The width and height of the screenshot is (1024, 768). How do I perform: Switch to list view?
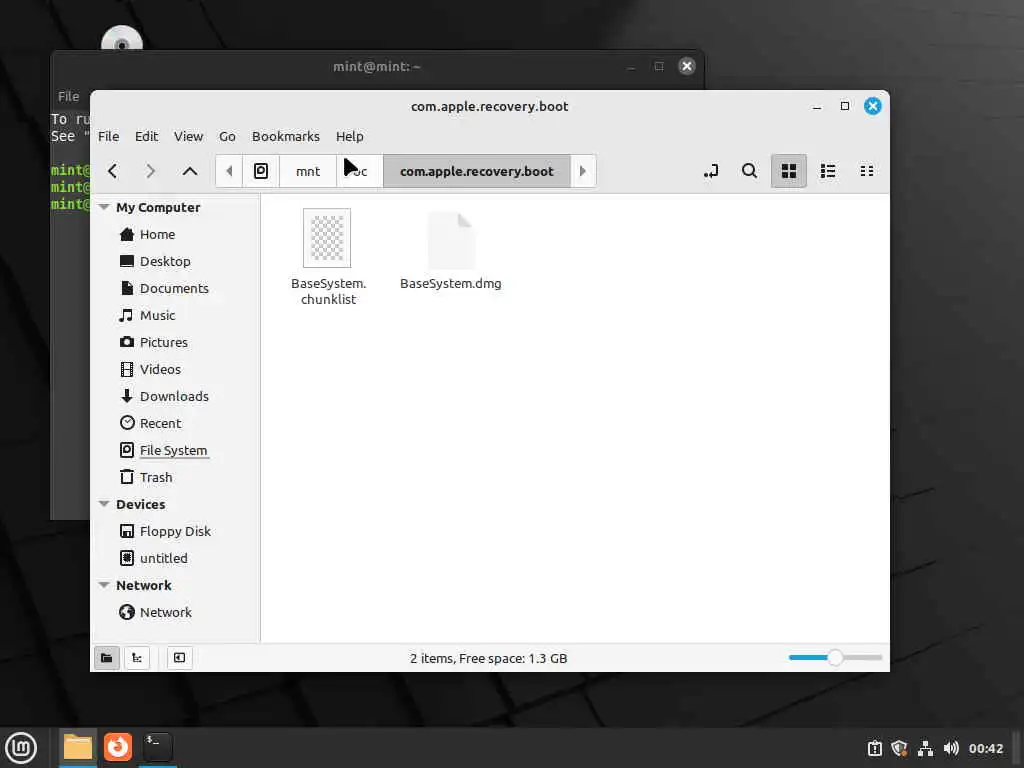coord(827,171)
